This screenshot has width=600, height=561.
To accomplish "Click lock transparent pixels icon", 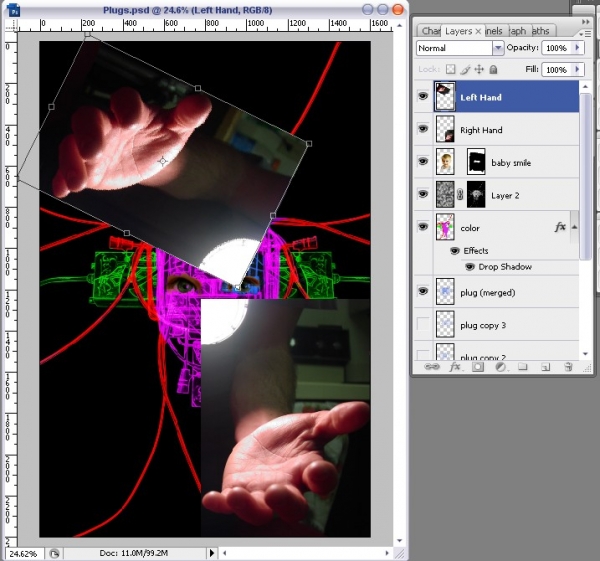I will (451, 69).
